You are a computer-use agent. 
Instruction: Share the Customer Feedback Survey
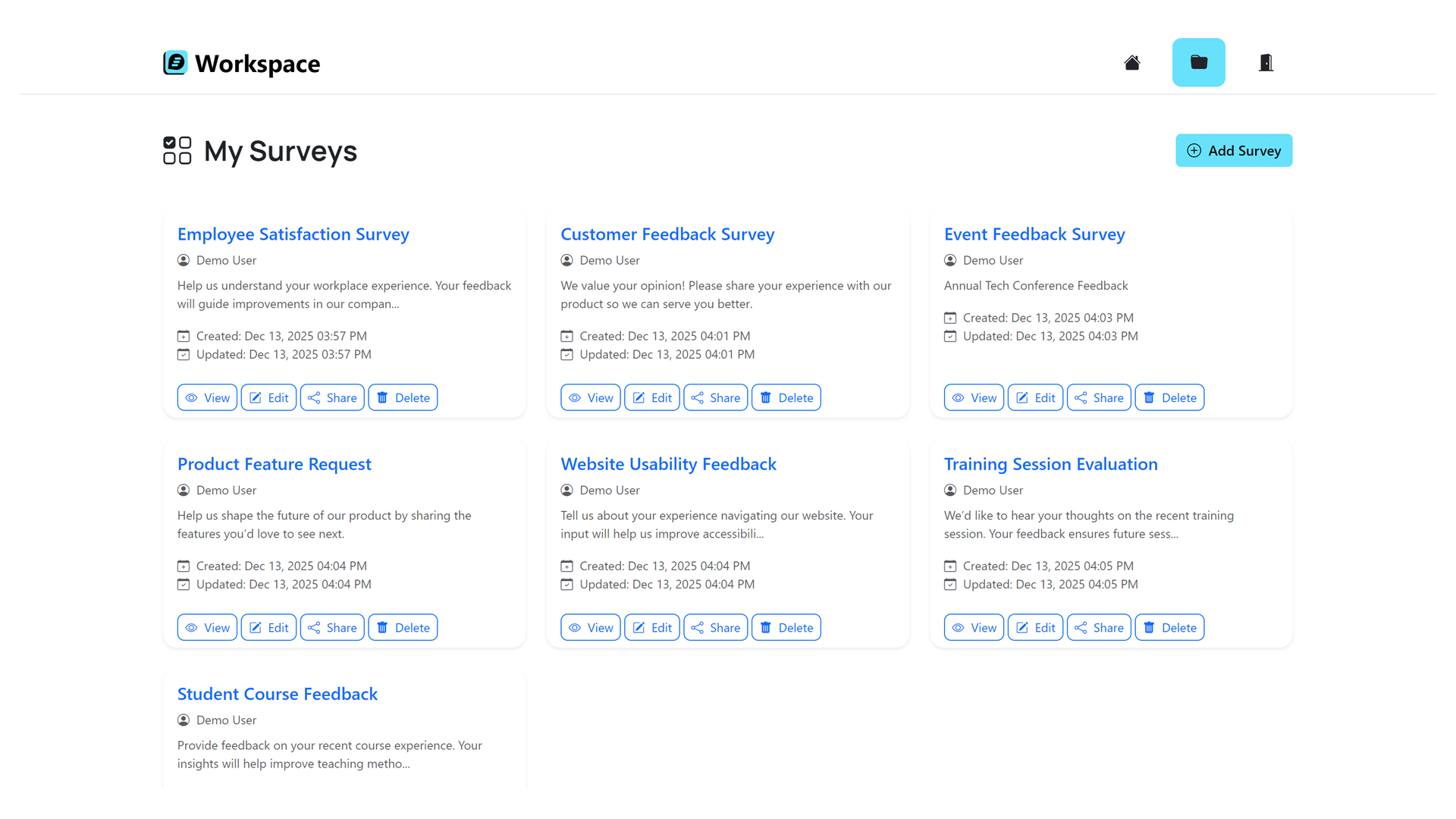tap(715, 397)
